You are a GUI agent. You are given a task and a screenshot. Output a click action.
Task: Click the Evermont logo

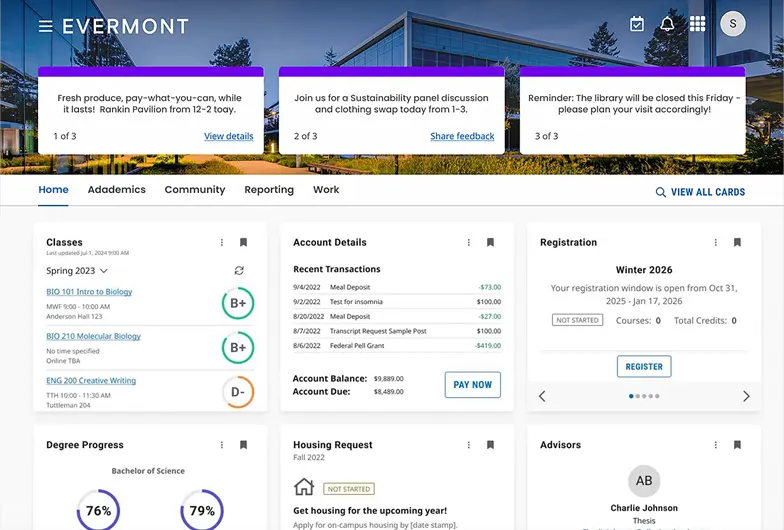pos(126,26)
